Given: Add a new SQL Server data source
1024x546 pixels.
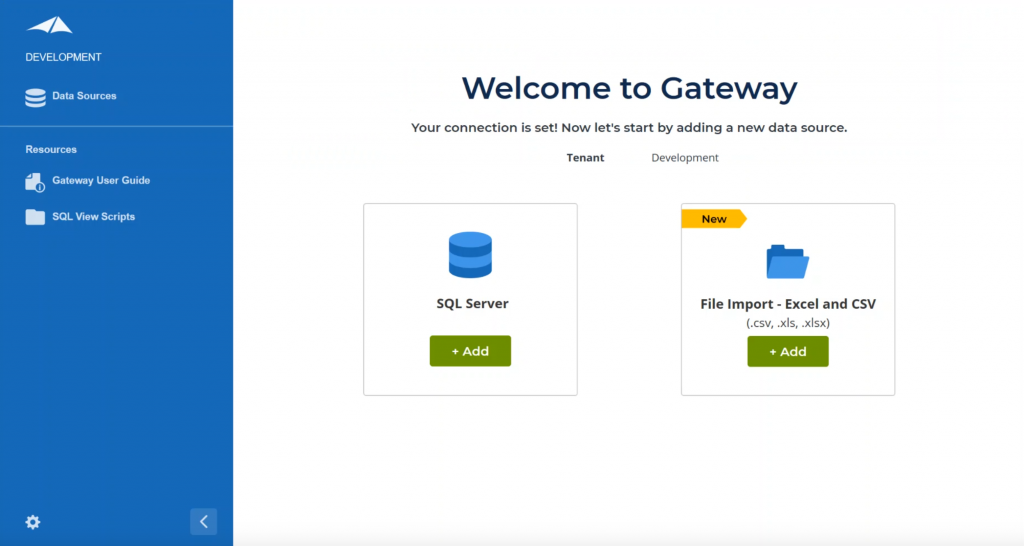Looking at the screenshot, I should click(470, 351).
